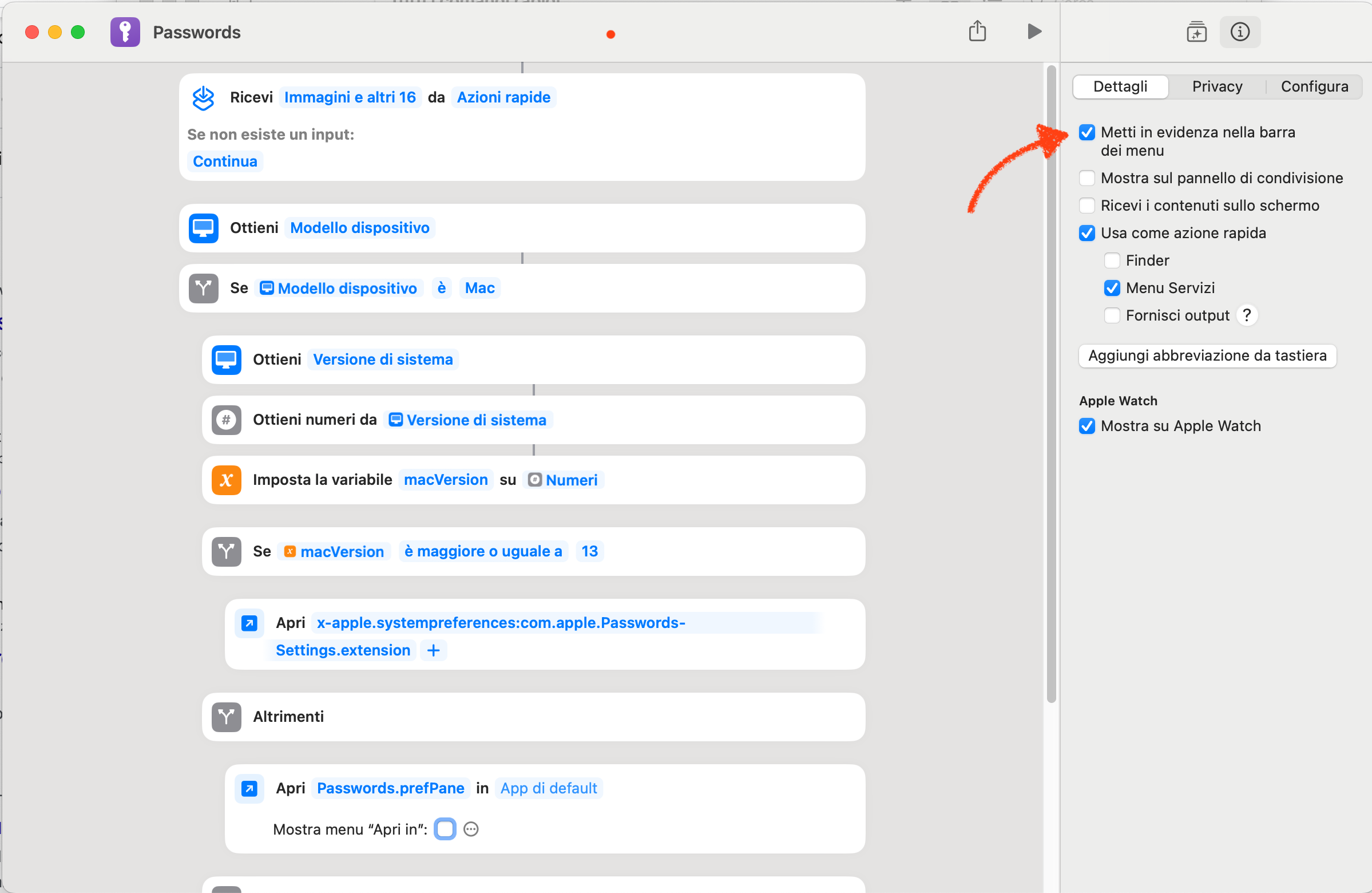
Task: Edit the Mac comparison value
Action: [x=479, y=289]
